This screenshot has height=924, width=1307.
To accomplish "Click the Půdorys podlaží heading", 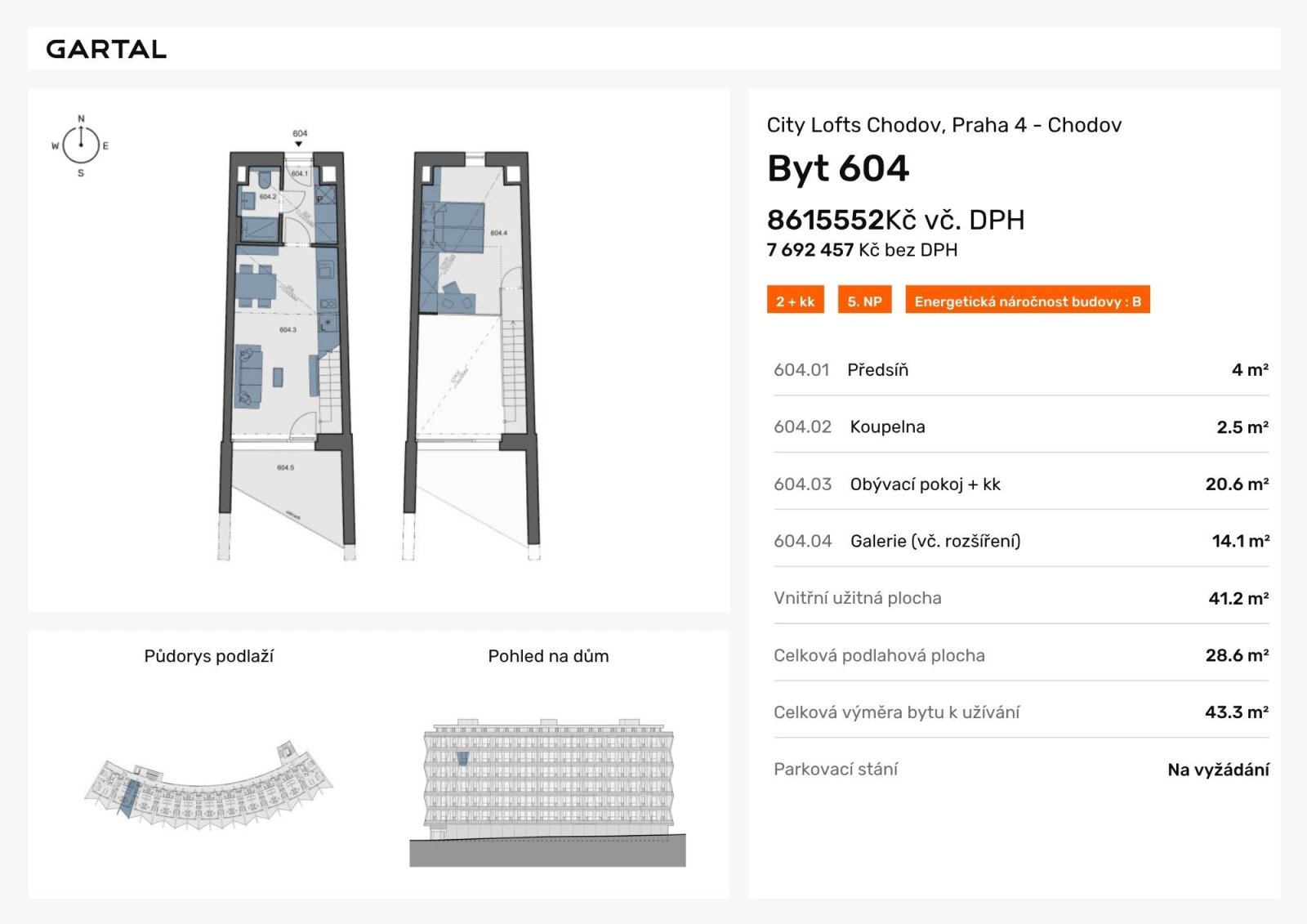I will point(208,656).
